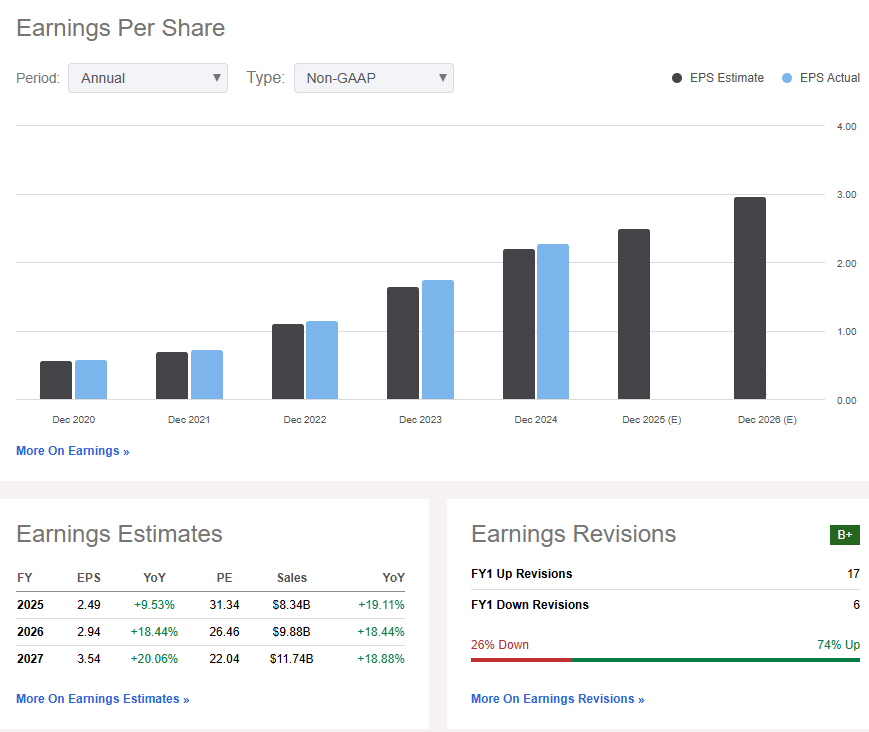The width and height of the screenshot is (869, 732).
Task: Select the Dec 2024 EPS Actual bar
Action: pos(551,320)
